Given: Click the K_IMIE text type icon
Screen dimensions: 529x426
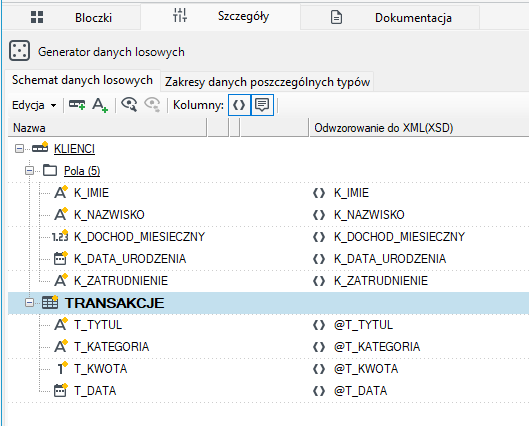Looking at the screenshot, I should click(x=61, y=192).
